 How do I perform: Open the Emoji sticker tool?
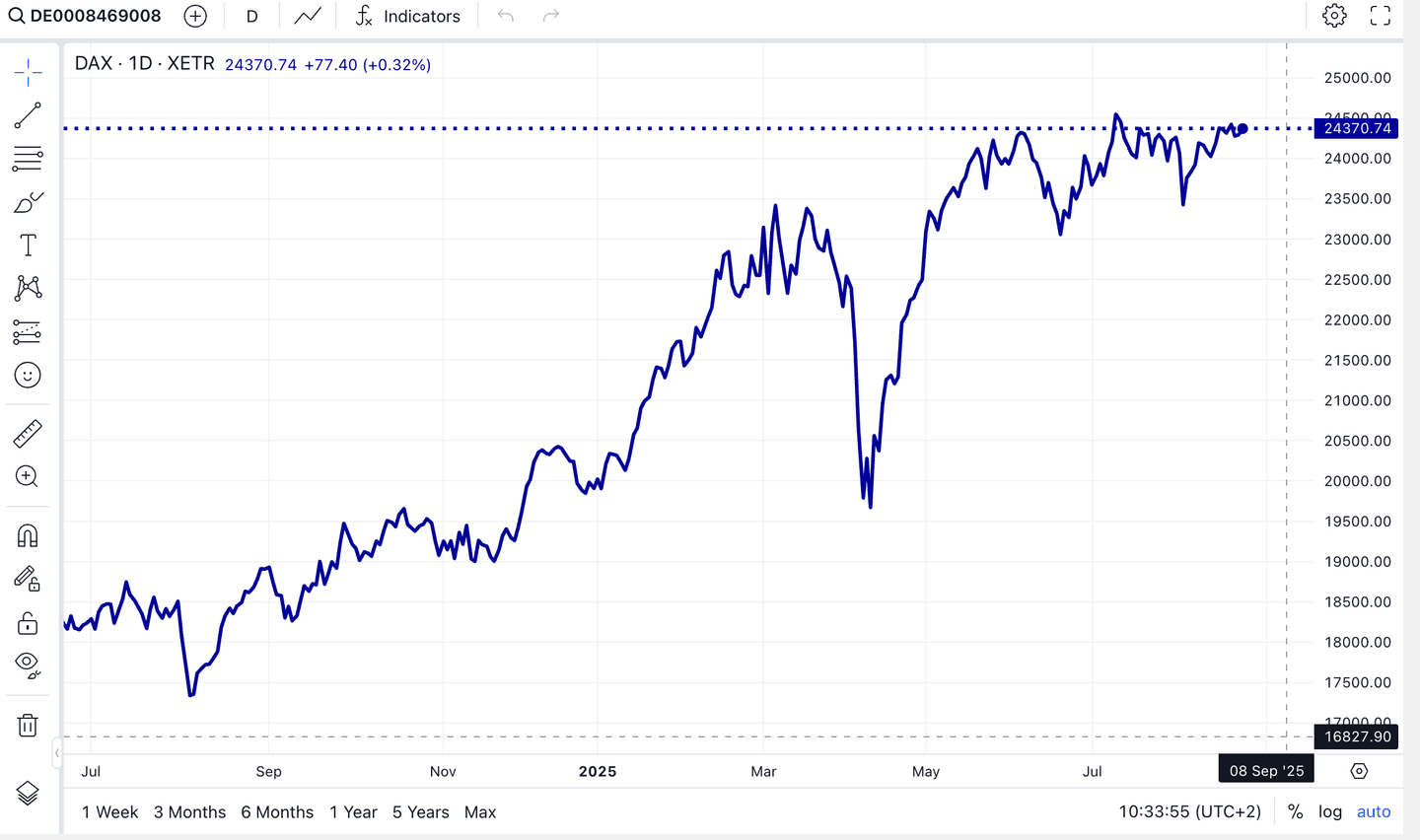[x=27, y=375]
